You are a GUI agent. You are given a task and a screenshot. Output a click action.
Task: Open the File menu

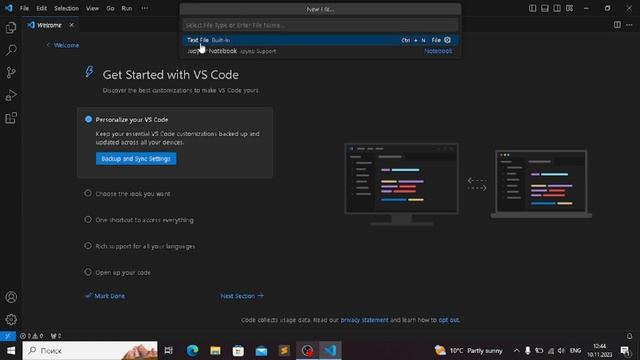(x=24, y=8)
